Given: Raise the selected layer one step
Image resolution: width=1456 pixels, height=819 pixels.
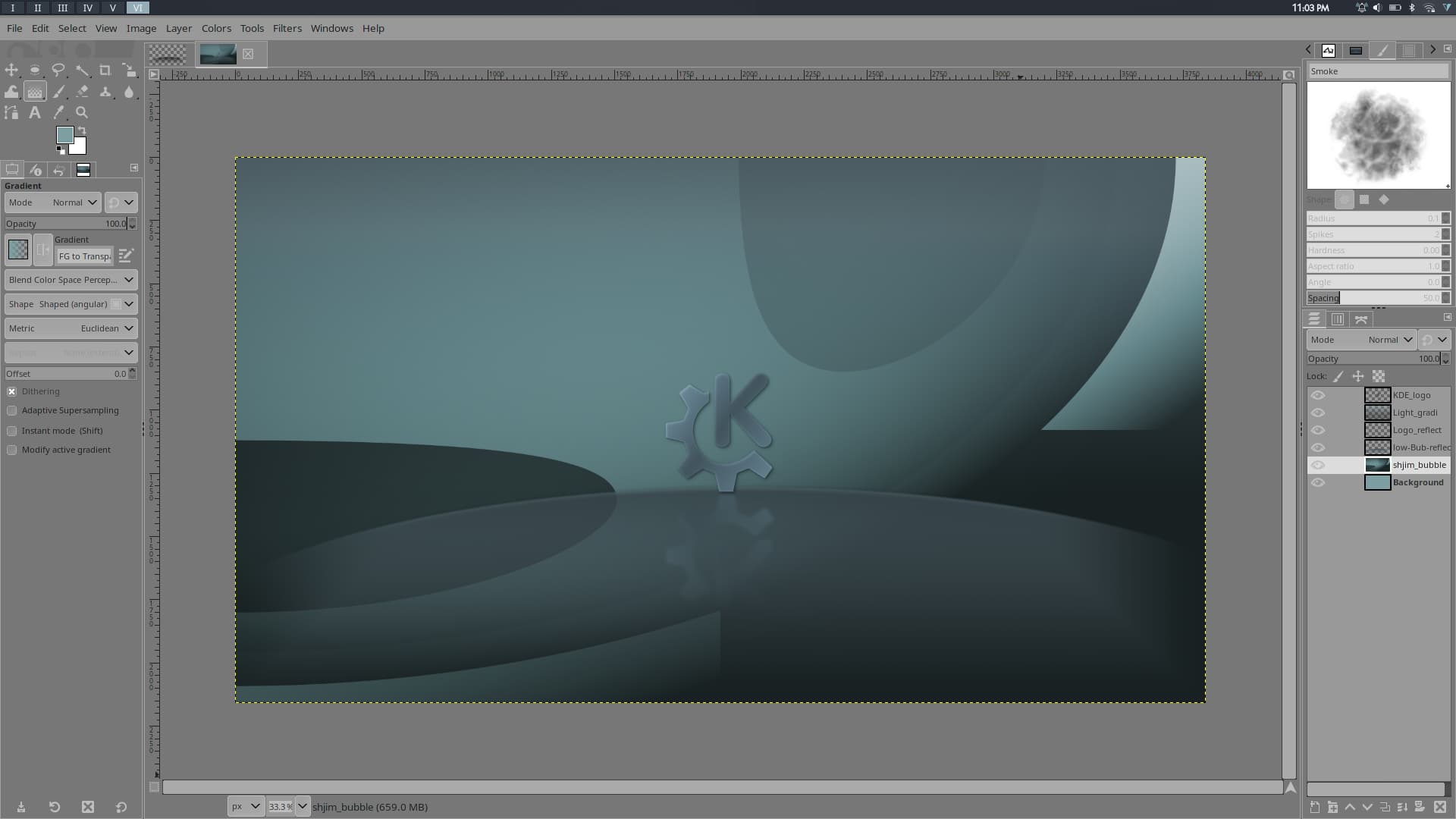Looking at the screenshot, I should pos(1350,807).
